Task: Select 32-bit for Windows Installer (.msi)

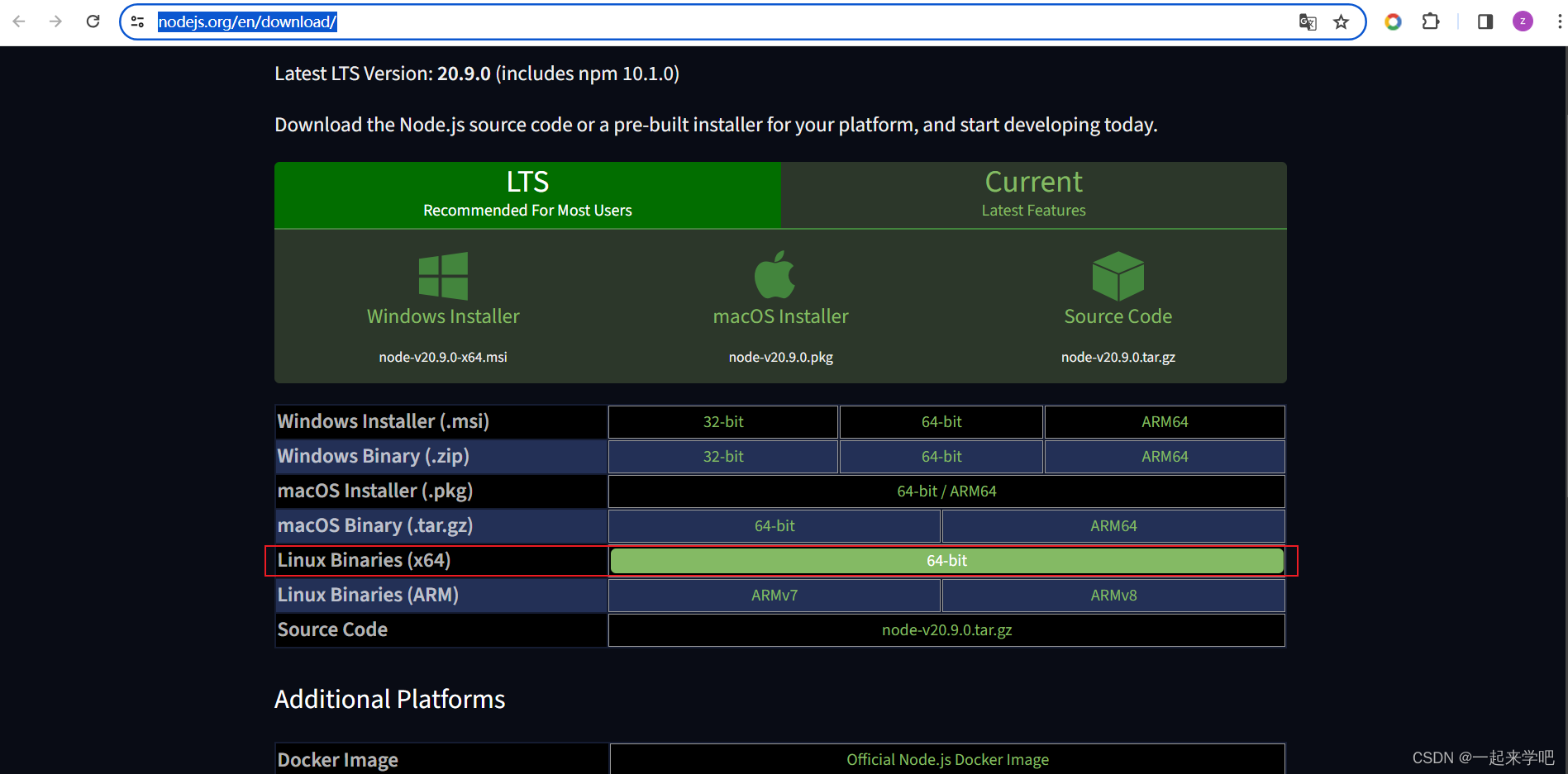Action: pos(723,422)
